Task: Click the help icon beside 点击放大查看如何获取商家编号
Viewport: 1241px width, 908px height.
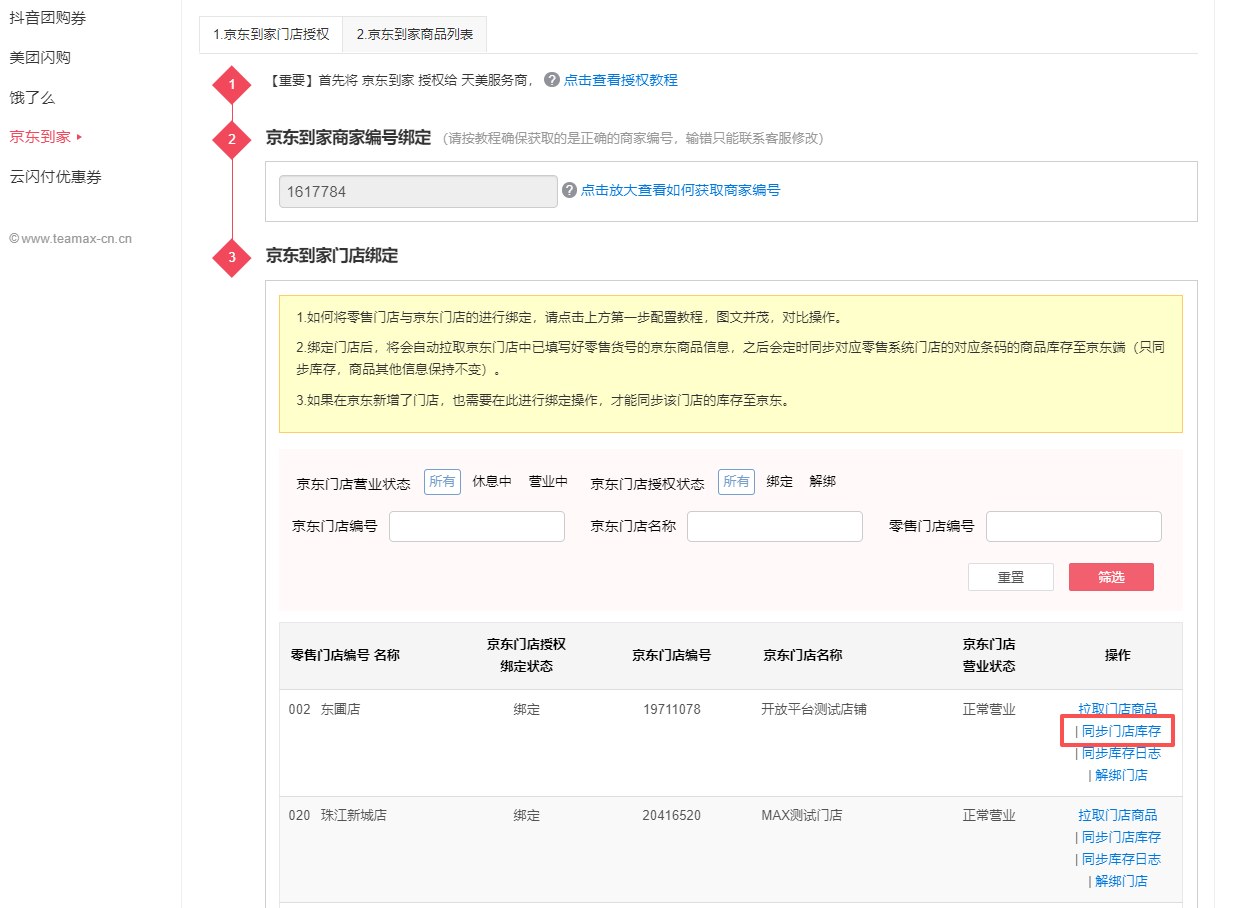Action: (570, 190)
